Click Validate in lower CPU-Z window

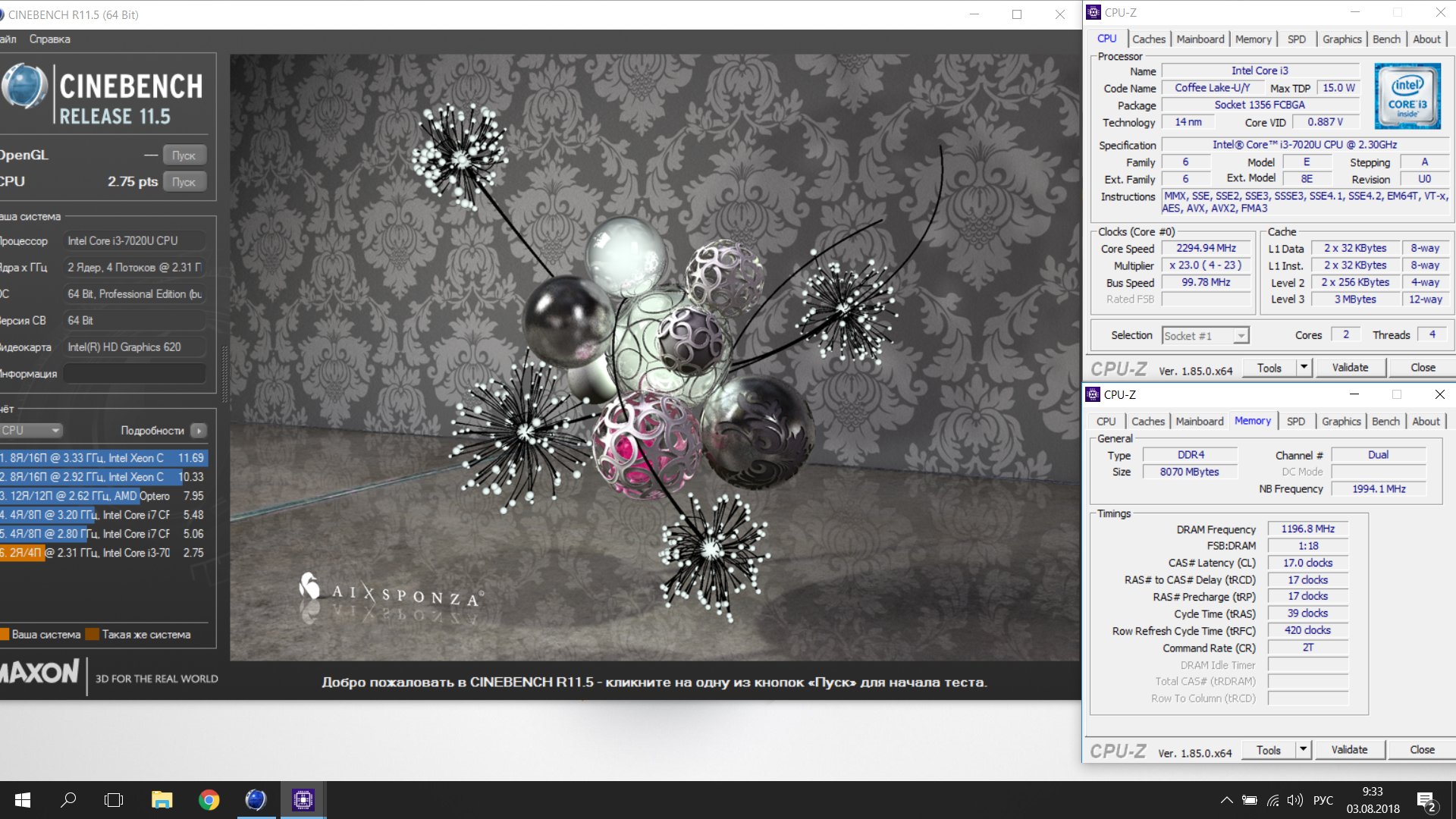click(x=1349, y=750)
